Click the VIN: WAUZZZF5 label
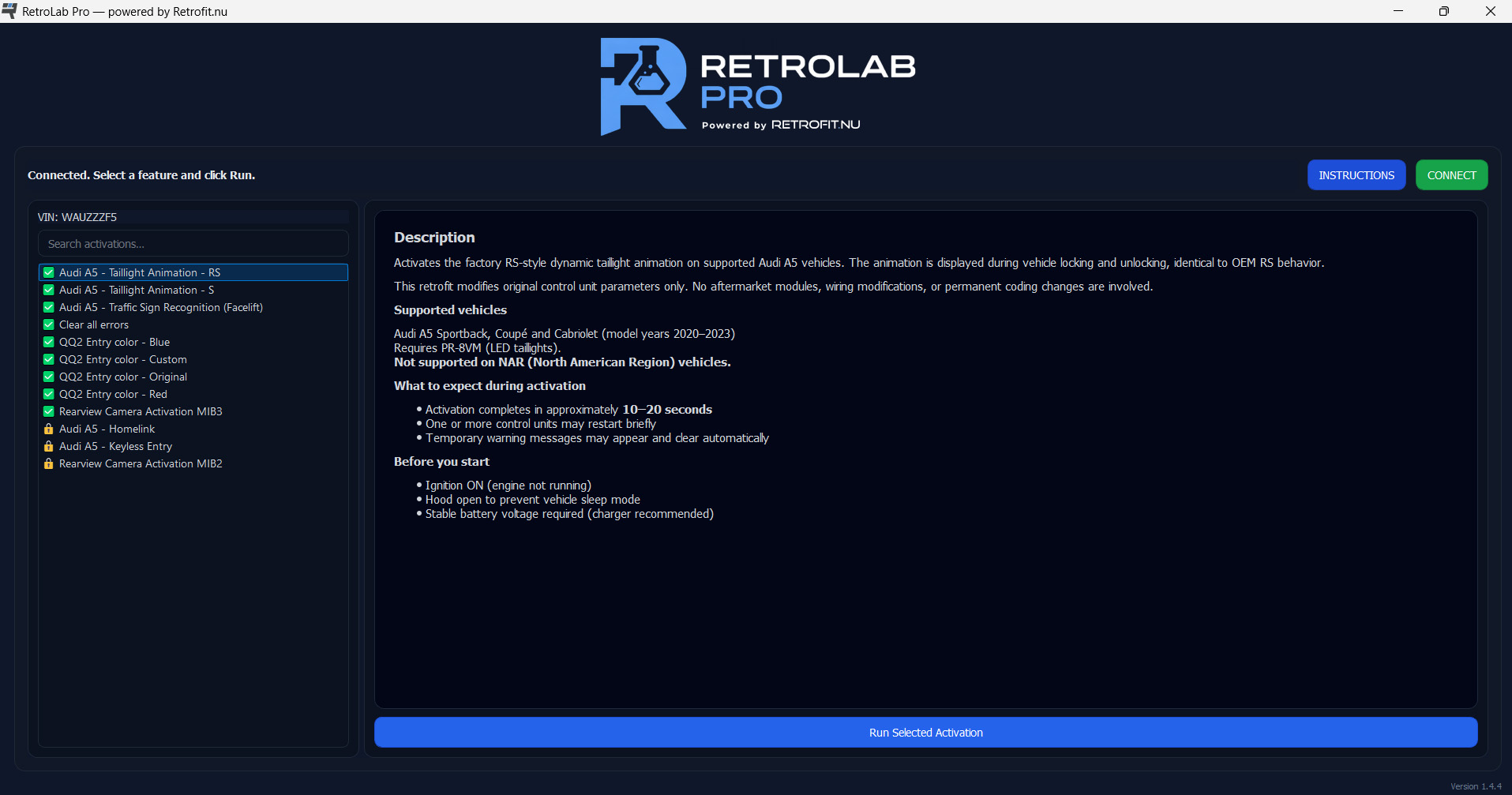 coord(77,216)
